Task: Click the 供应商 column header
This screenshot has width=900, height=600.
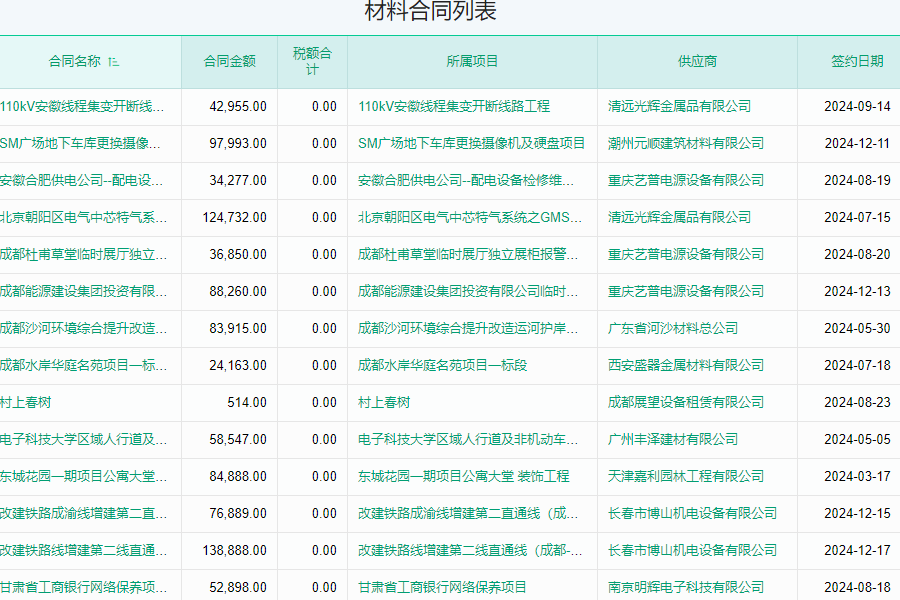Action: pyautogui.click(x=697, y=61)
